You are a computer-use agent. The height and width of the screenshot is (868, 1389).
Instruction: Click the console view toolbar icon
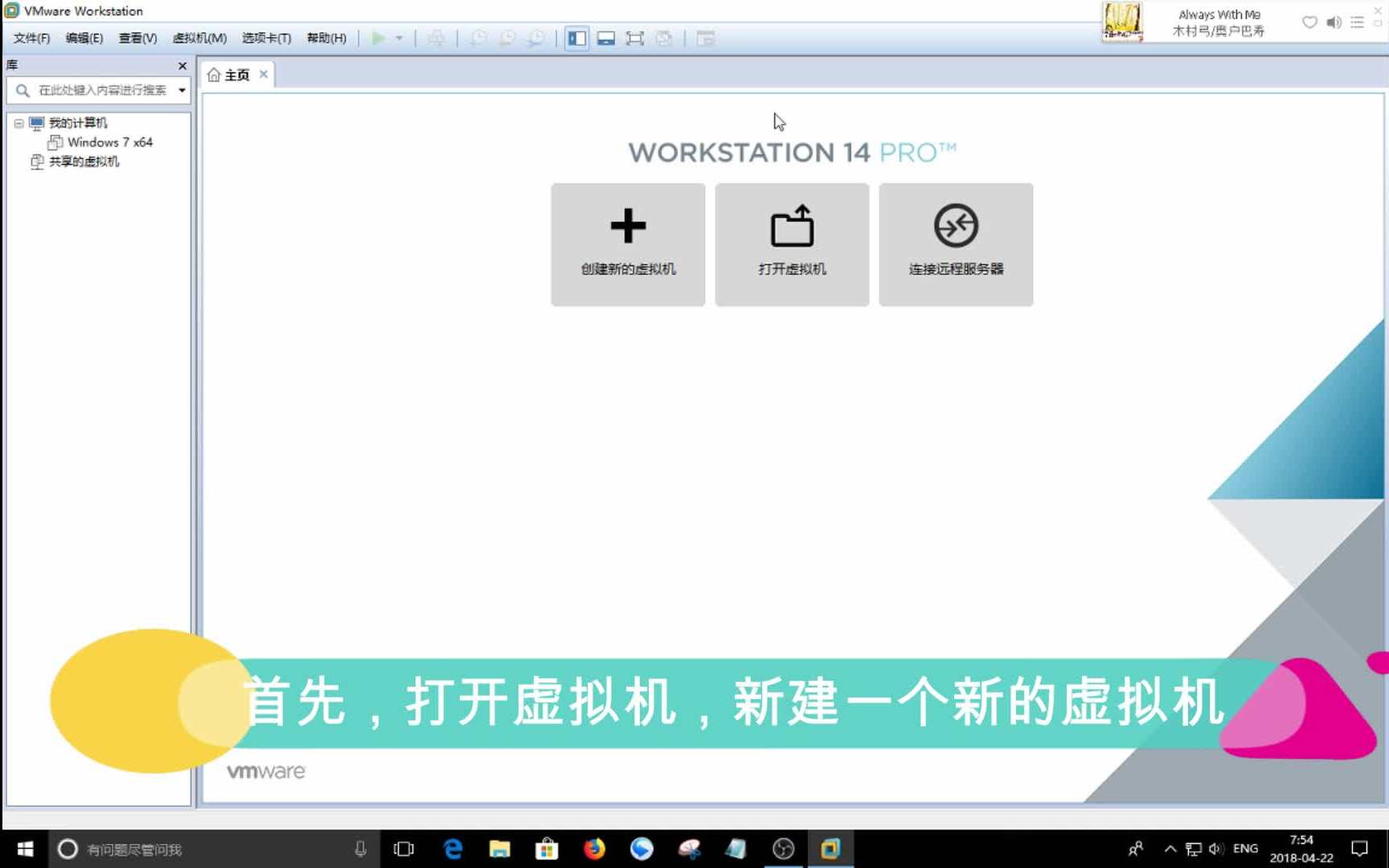click(x=705, y=39)
